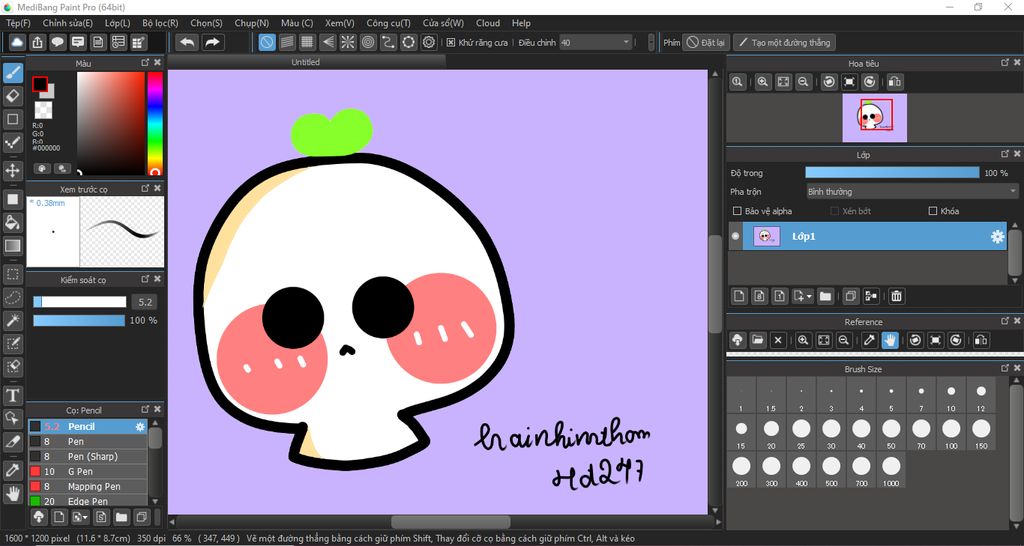Open snap settings gear icon
1024x546 pixels.
[429, 42]
